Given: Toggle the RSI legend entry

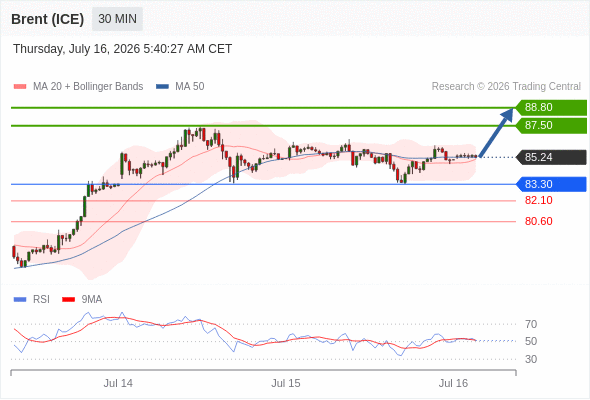Looking at the screenshot, I should 32,299.
